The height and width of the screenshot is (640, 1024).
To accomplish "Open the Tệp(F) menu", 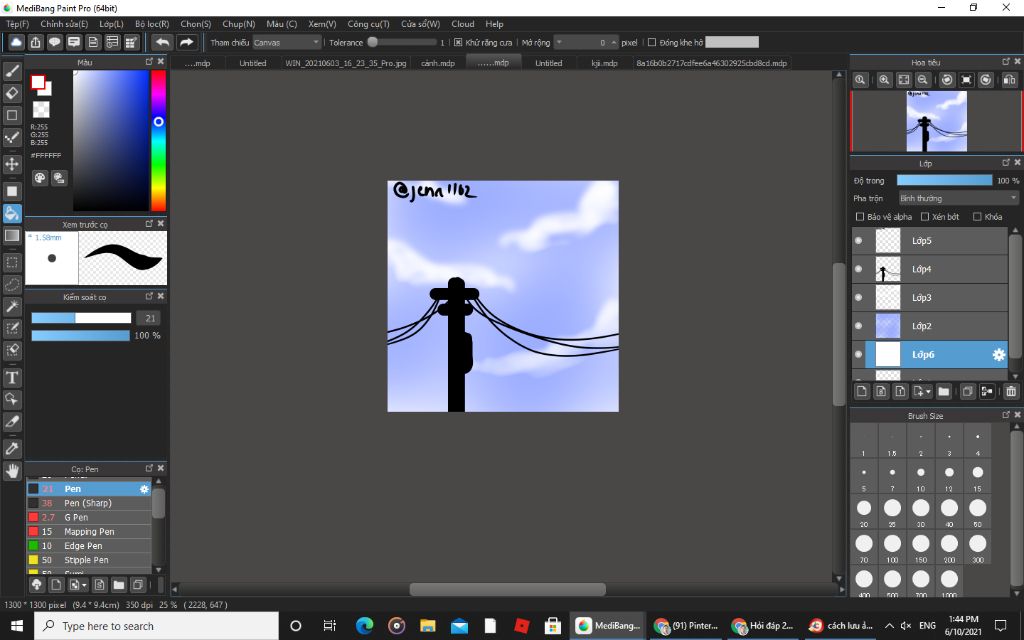I will point(18,24).
